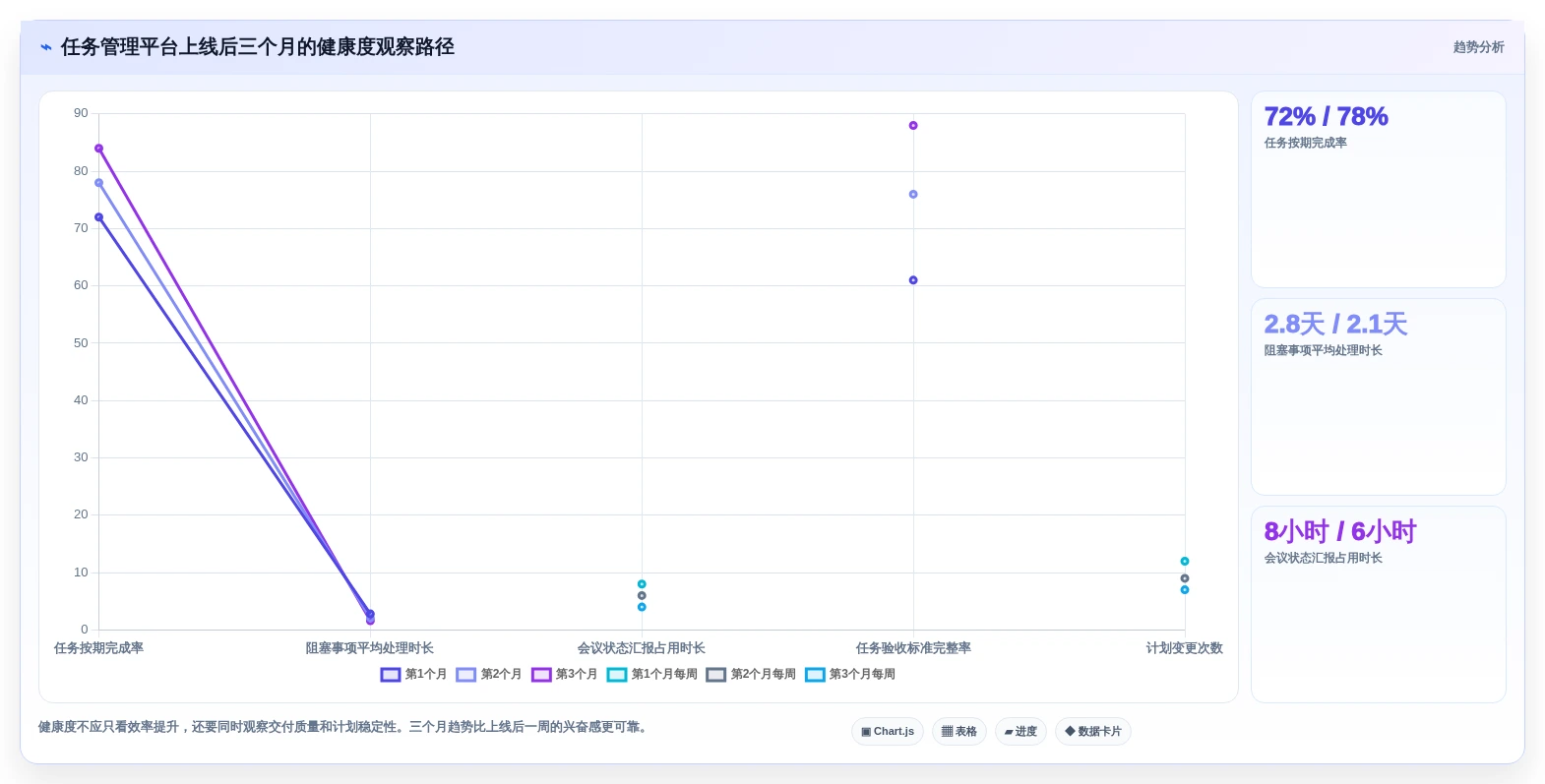Click the dark-blue 任务验收标准完整率 point at 61
This screenshot has width=1545, height=784.
[x=913, y=280]
